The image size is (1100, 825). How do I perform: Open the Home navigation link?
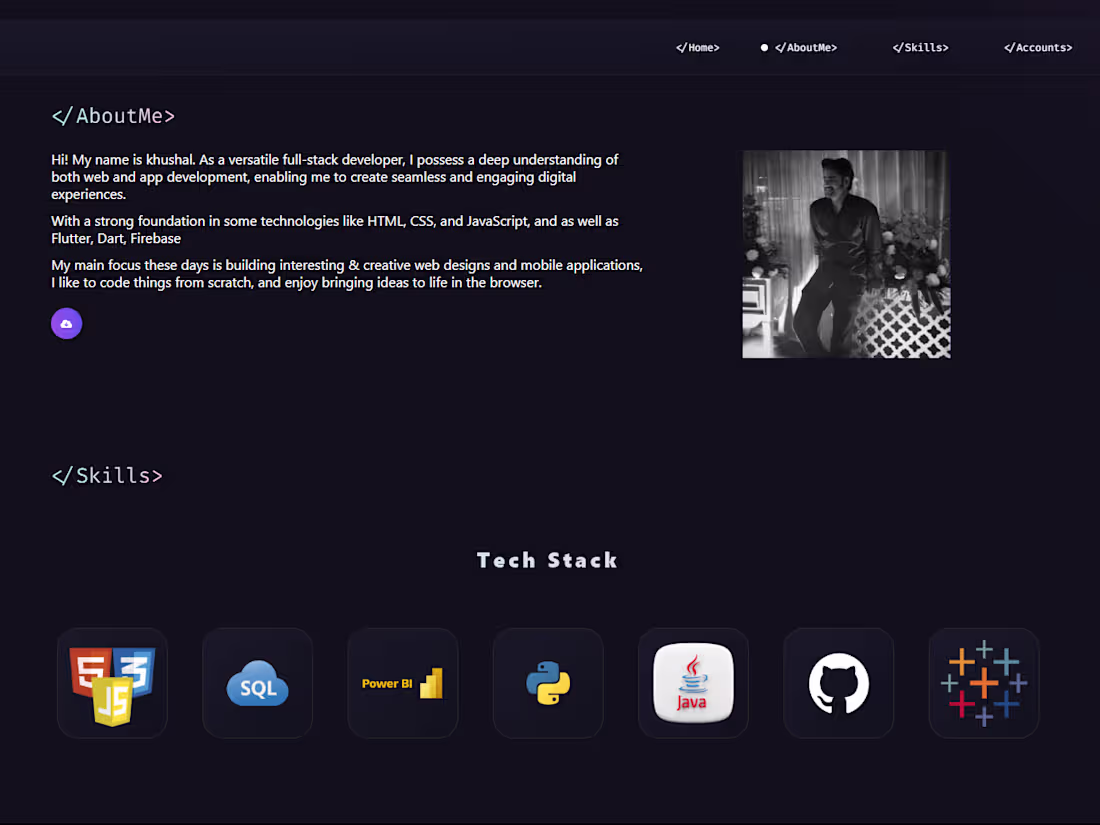[x=697, y=47]
